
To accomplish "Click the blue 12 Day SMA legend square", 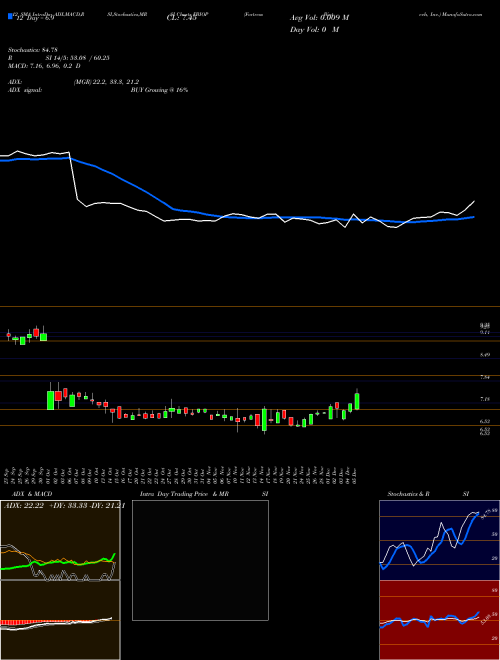I will click(10, 16).
